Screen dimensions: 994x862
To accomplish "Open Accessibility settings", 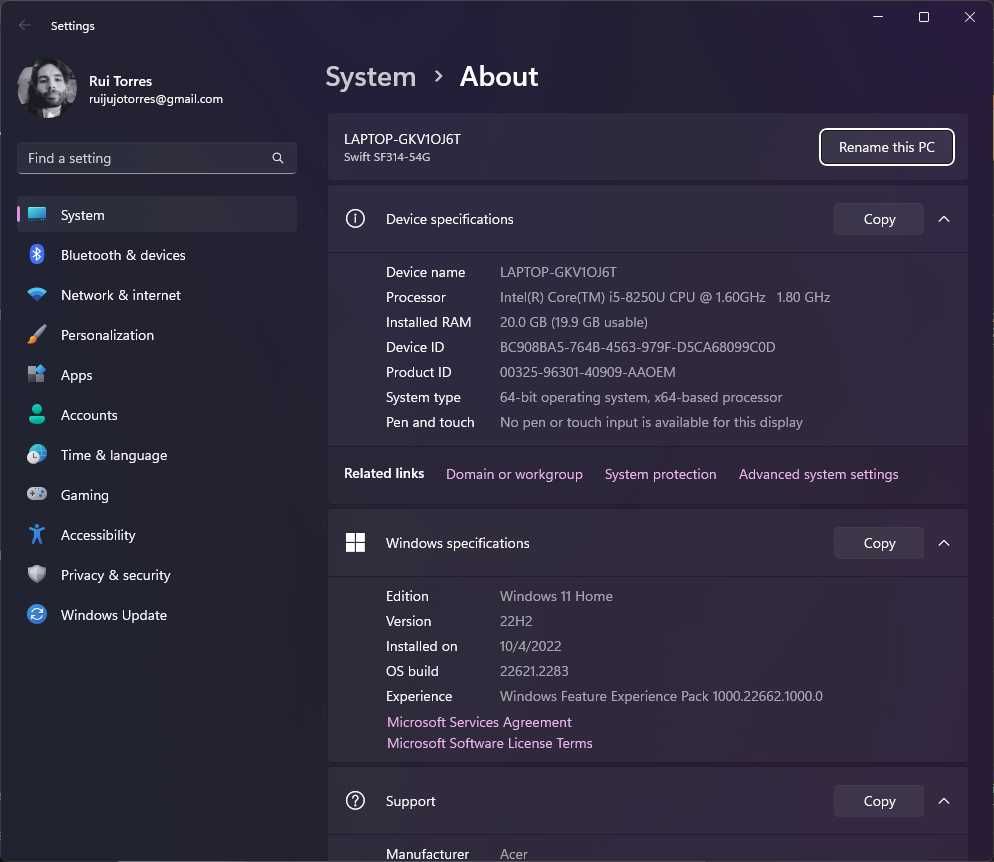I will 157,534.
